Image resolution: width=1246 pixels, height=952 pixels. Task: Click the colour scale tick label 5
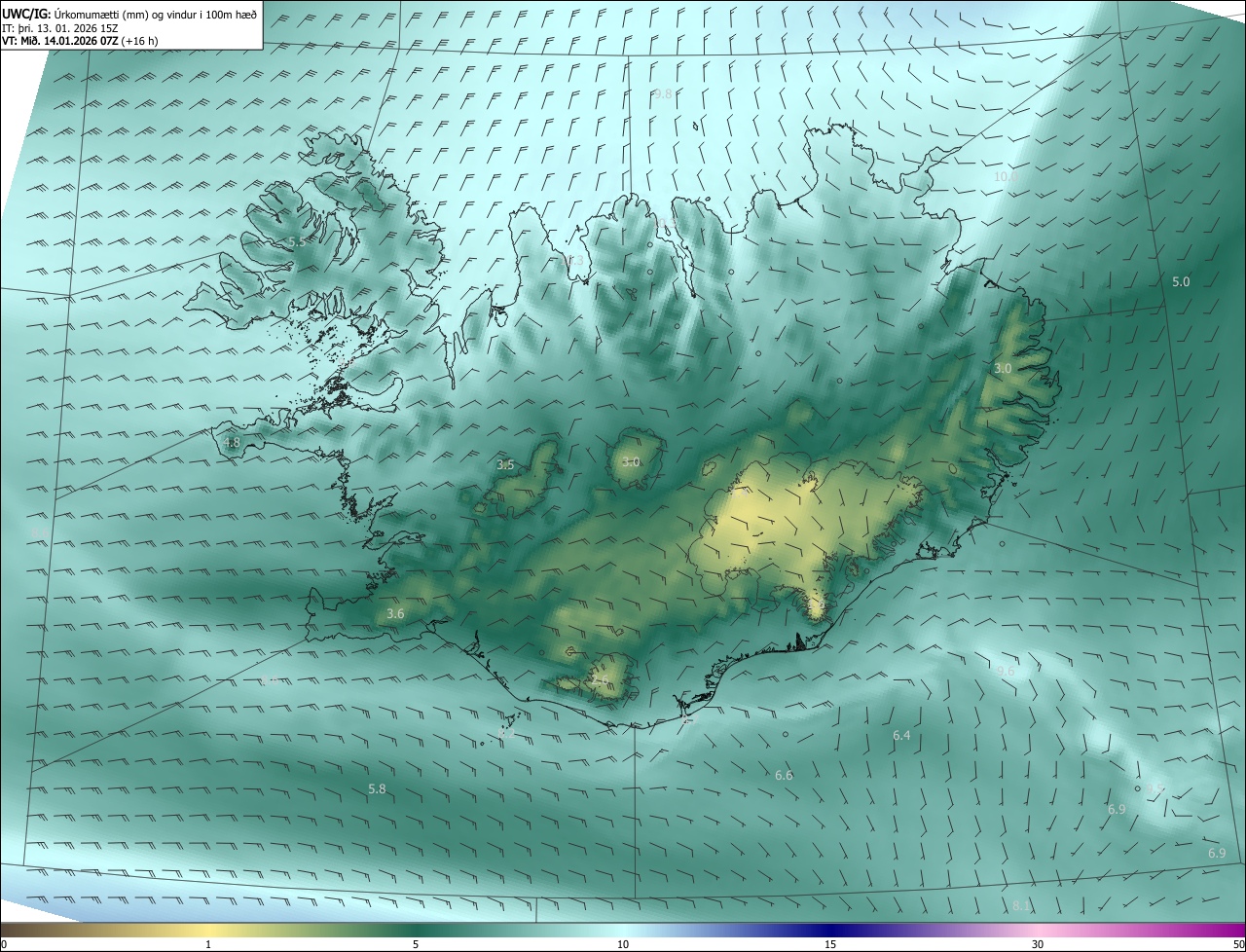416,944
